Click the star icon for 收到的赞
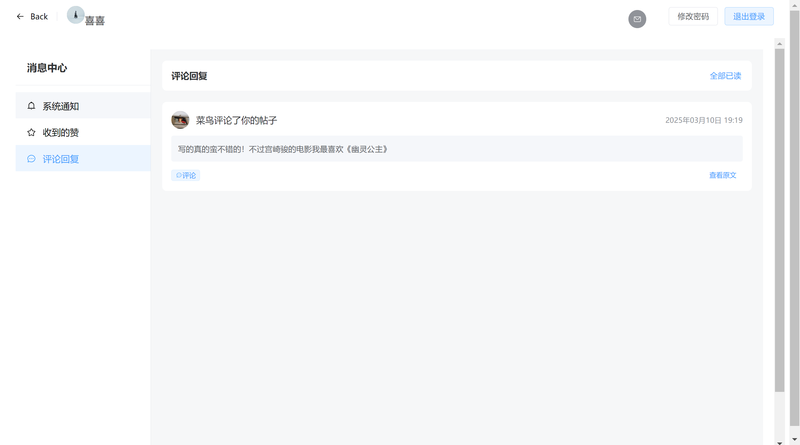This screenshot has width=800, height=445. [31, 132]
